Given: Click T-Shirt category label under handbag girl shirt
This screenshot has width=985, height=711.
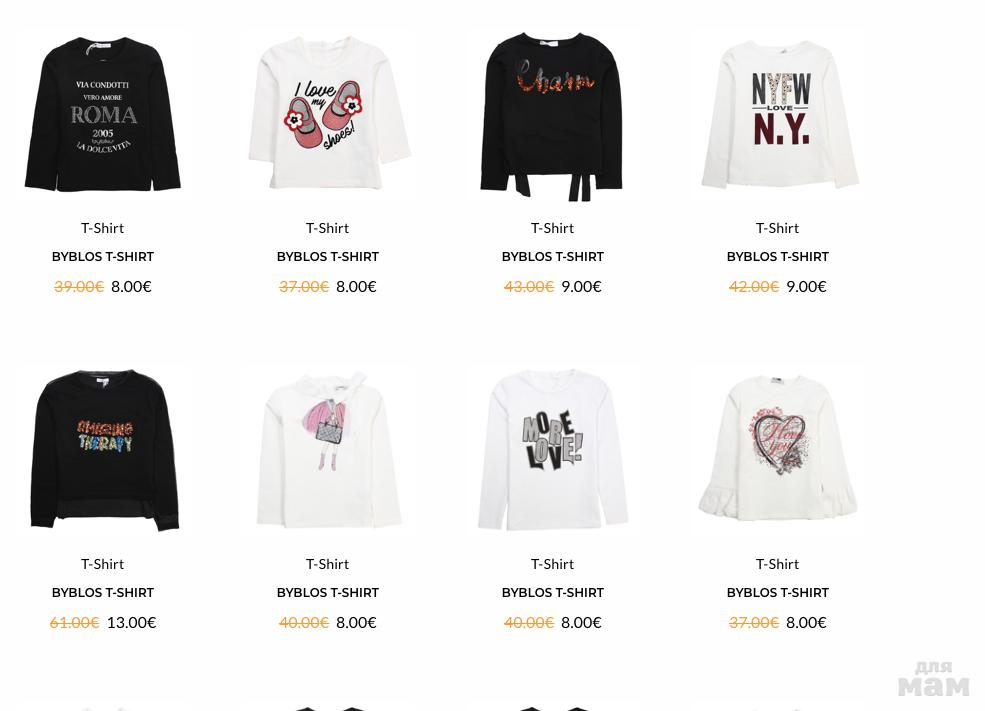Looking at the screenshot, I should pyautogui.click(x=328, y=564).
